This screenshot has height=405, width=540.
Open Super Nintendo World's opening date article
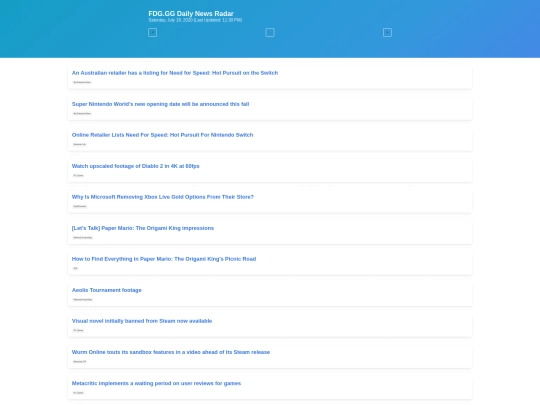(x=160, y=104)
